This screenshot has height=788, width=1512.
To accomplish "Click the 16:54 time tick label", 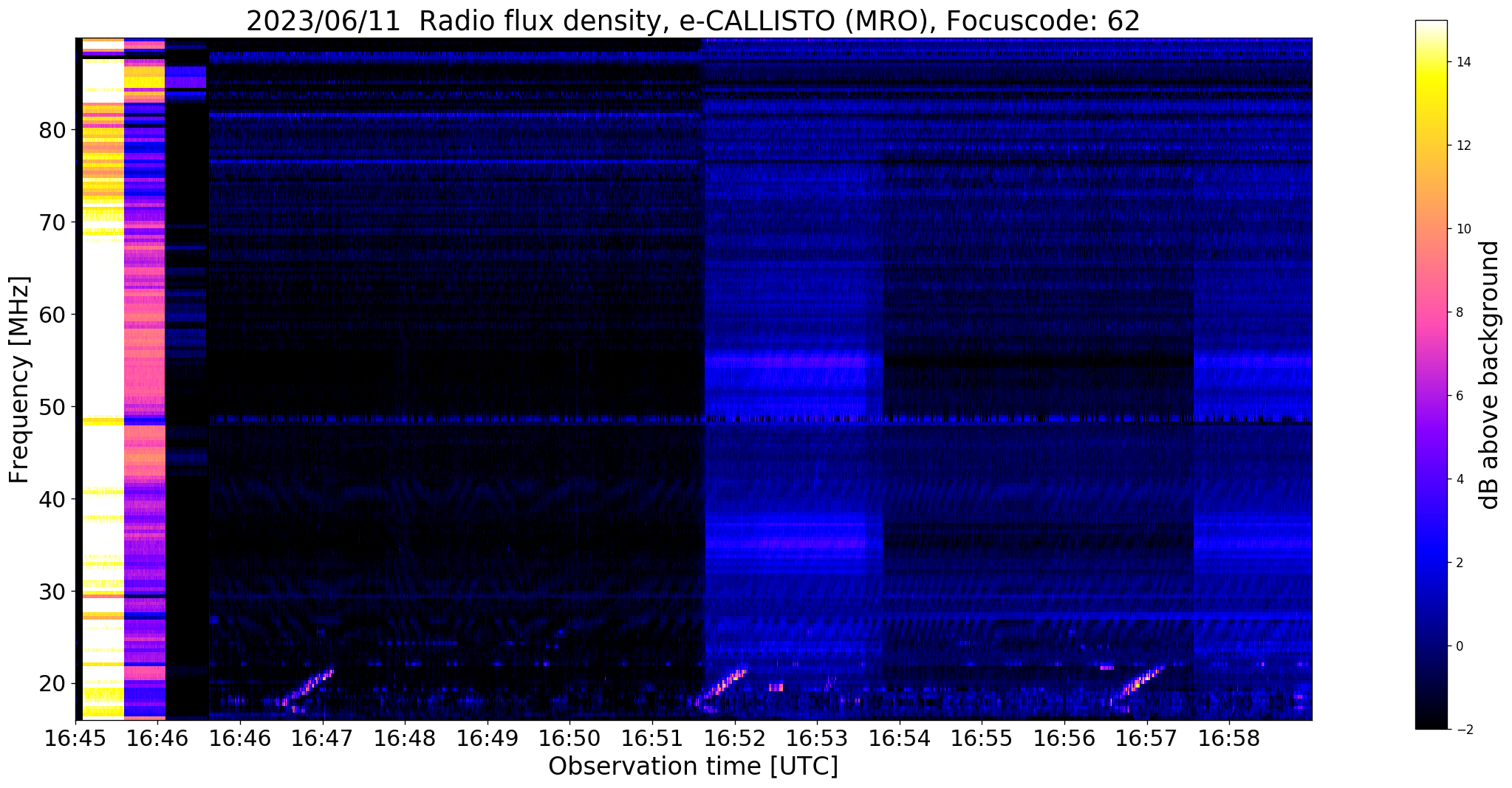I will (x=900, y=739).
